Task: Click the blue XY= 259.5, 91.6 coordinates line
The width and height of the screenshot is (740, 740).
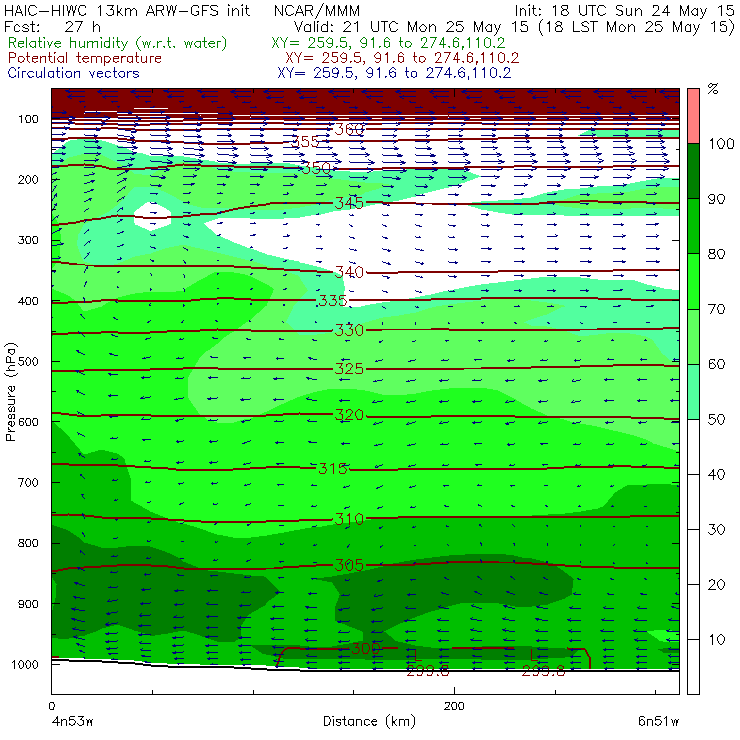Action: 394,73
